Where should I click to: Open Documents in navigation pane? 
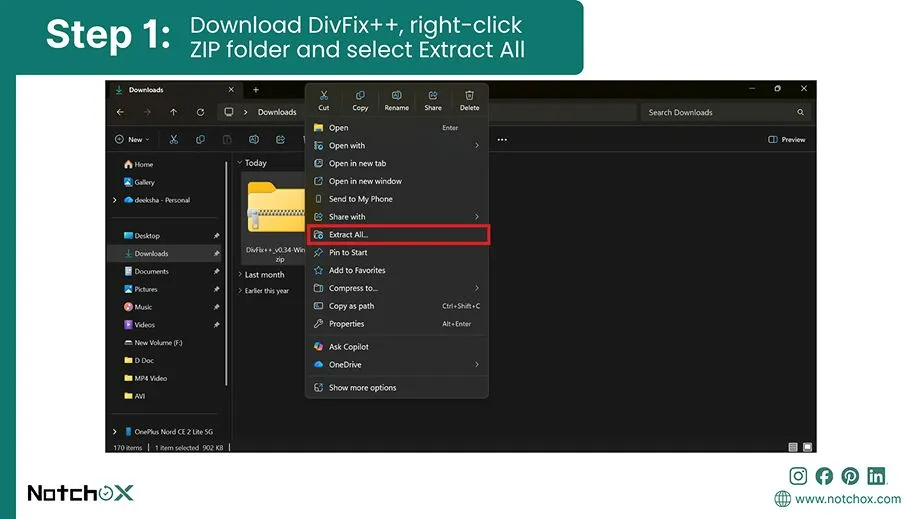click(146, 272)
